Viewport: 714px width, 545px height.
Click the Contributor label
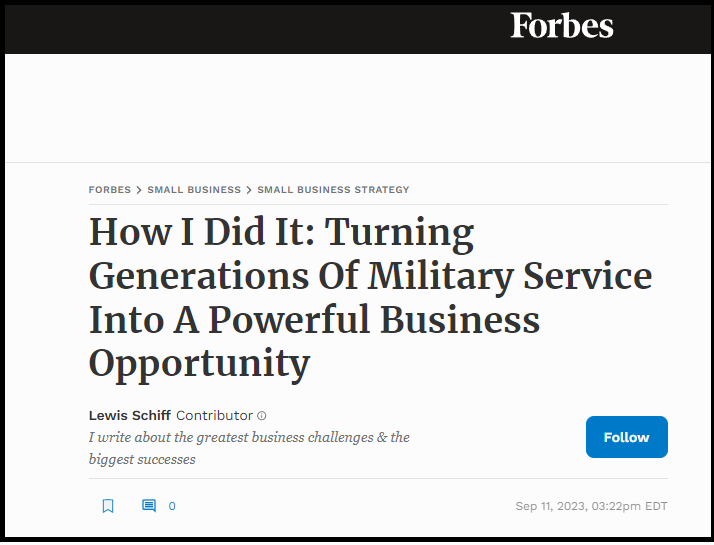(x=214, y=415)
